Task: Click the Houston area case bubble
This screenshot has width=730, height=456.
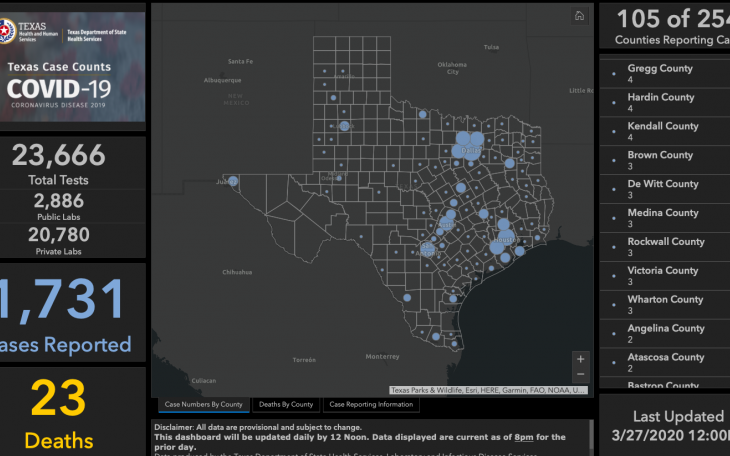Action: (x=505, y=240)
